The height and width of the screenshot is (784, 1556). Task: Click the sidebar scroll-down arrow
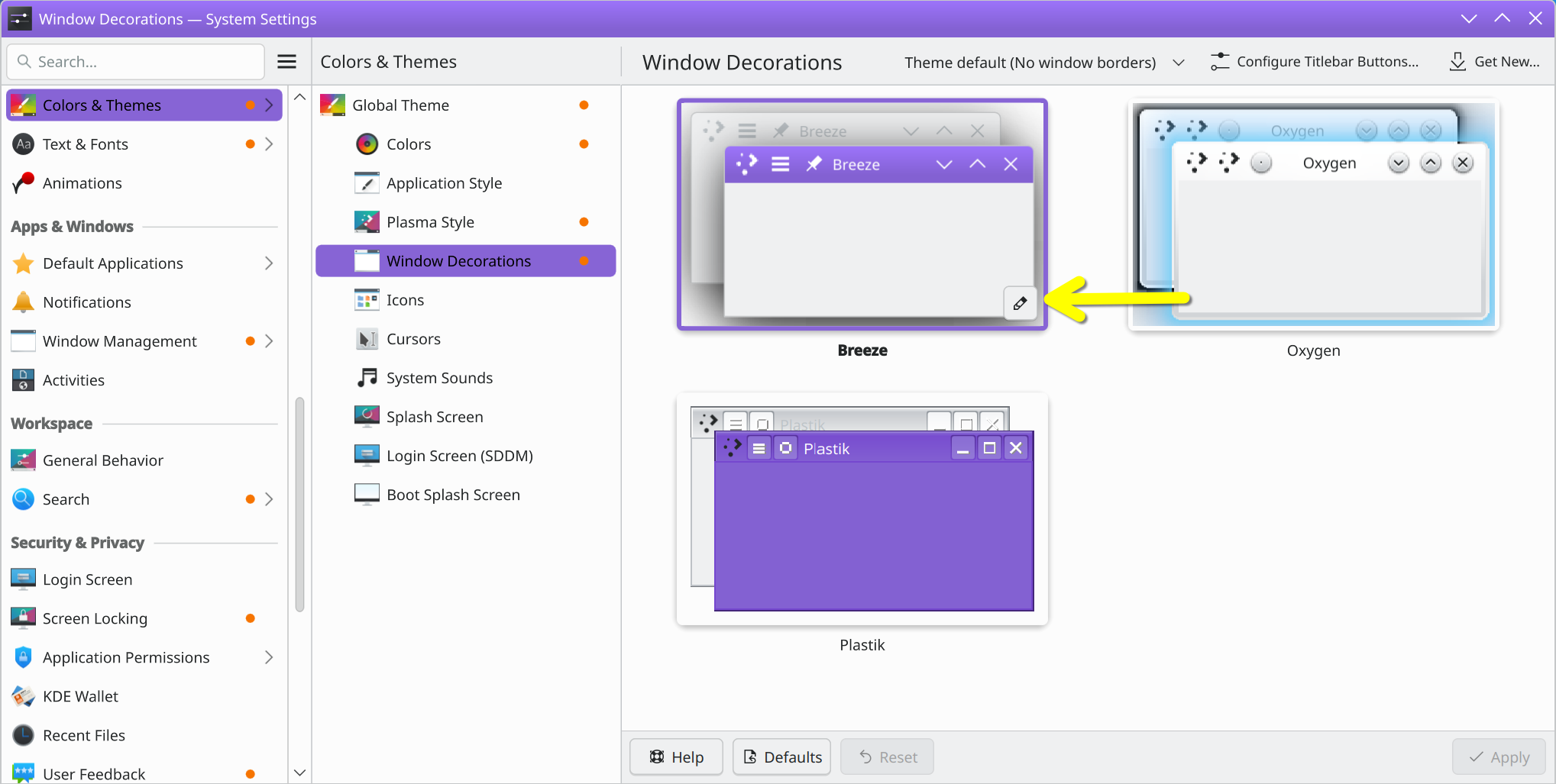(300, 773)
